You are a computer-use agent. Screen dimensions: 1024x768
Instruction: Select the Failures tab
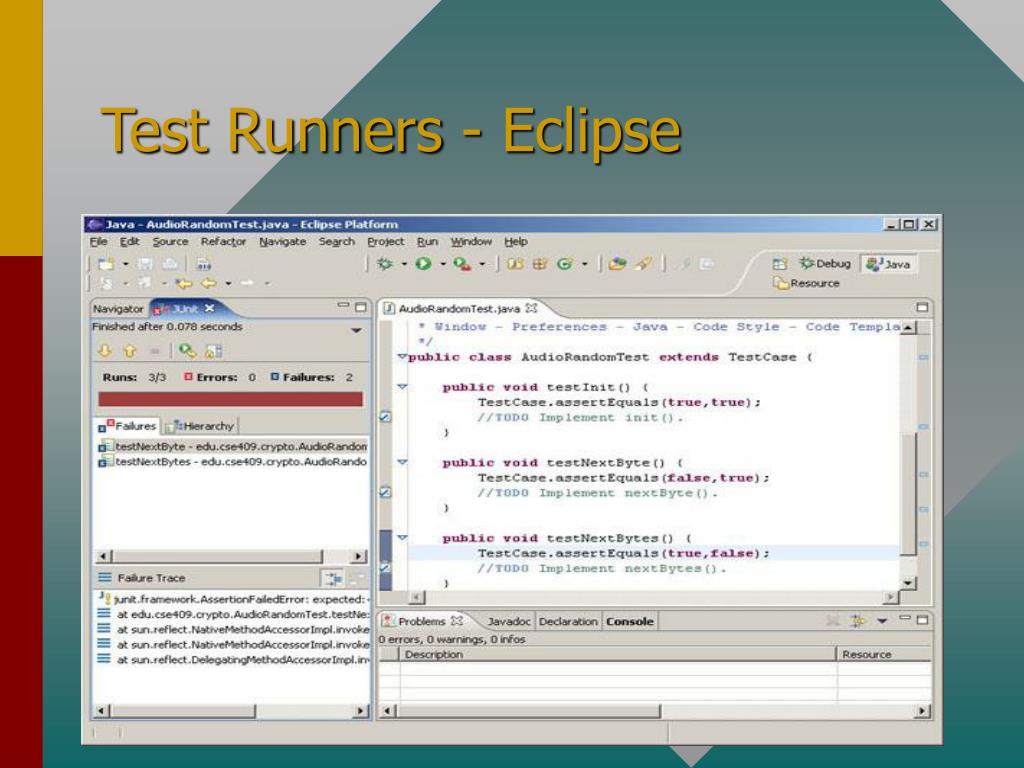click(128, 426)
